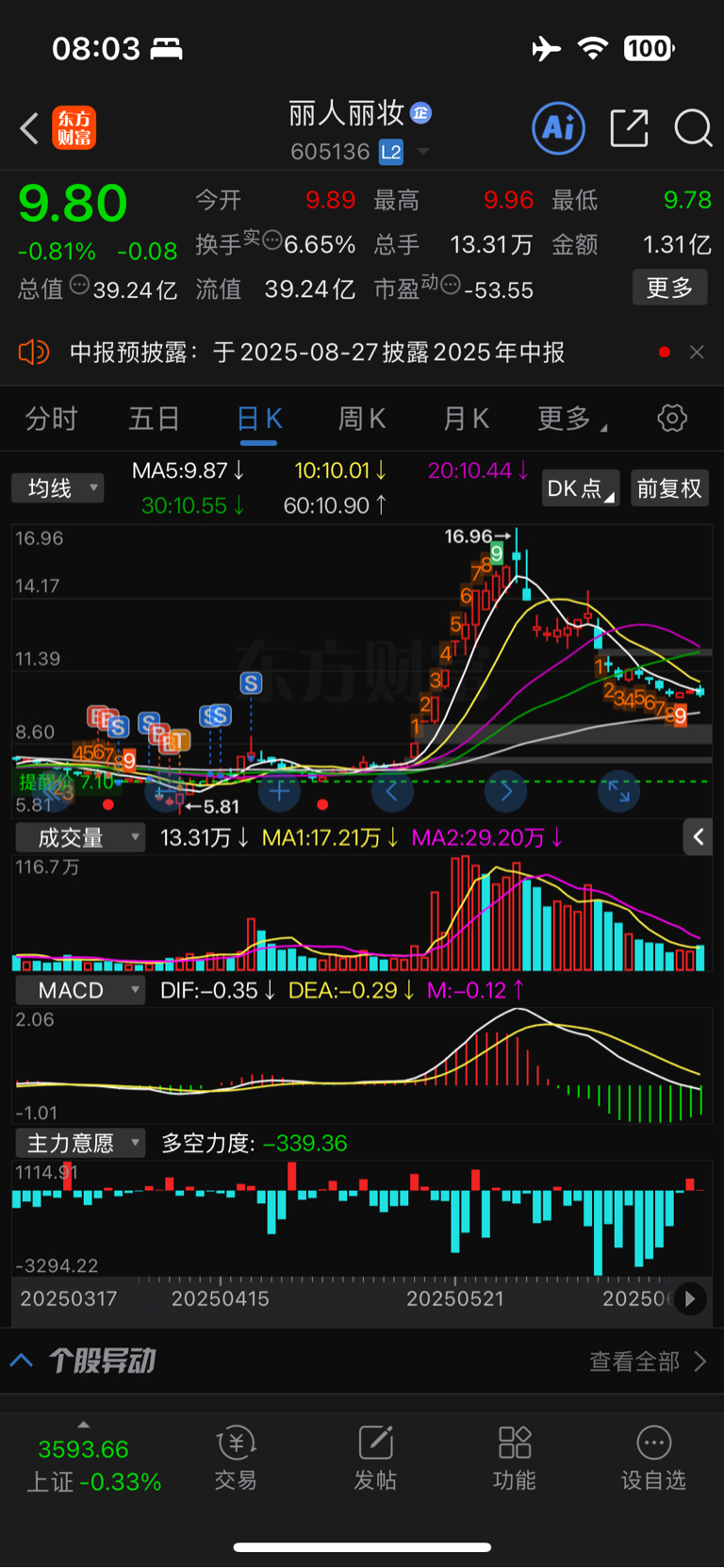Tap the minus zoom-out chart button

pos(166,791)
